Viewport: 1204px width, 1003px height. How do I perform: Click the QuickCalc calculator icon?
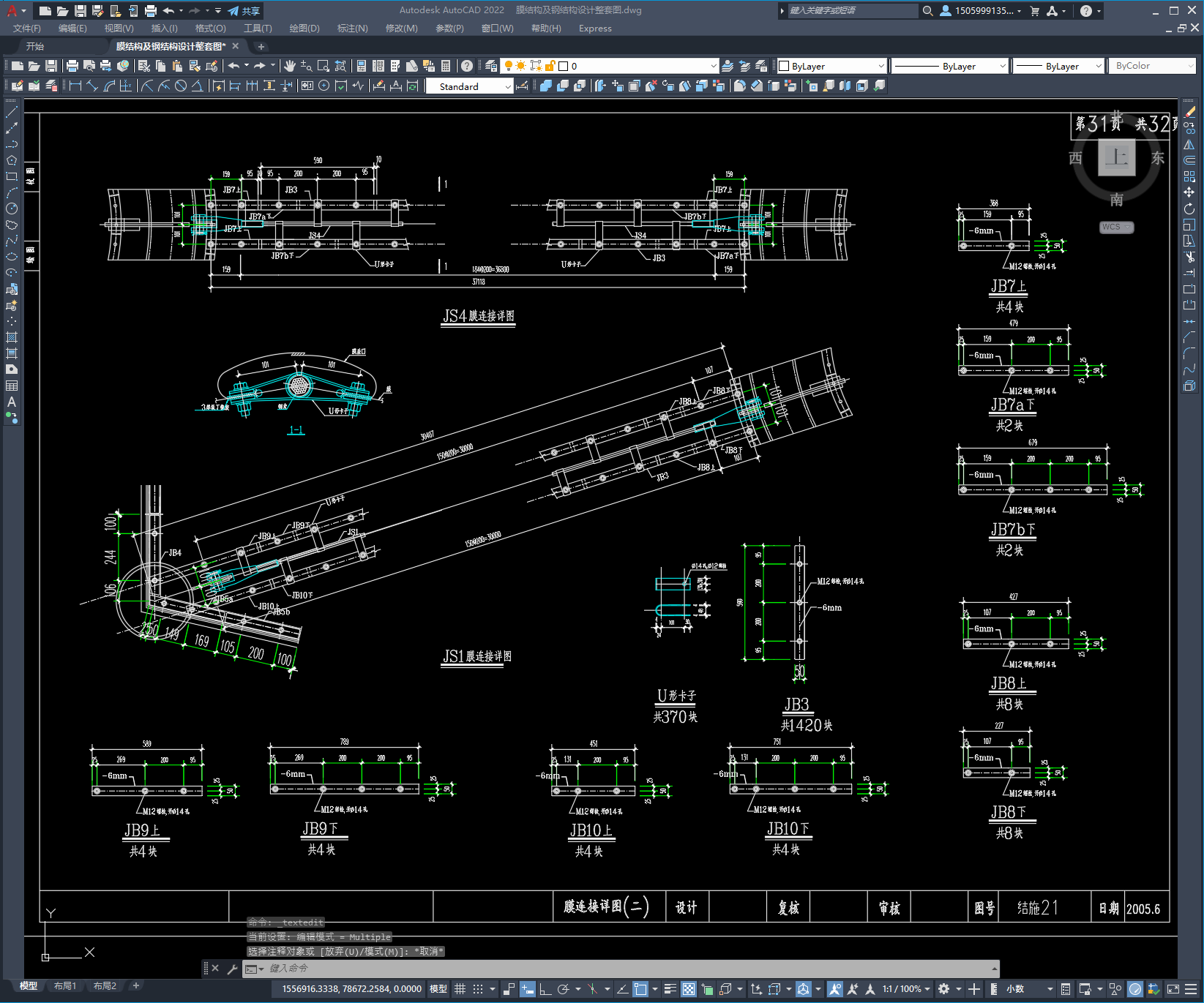[446, 66]
